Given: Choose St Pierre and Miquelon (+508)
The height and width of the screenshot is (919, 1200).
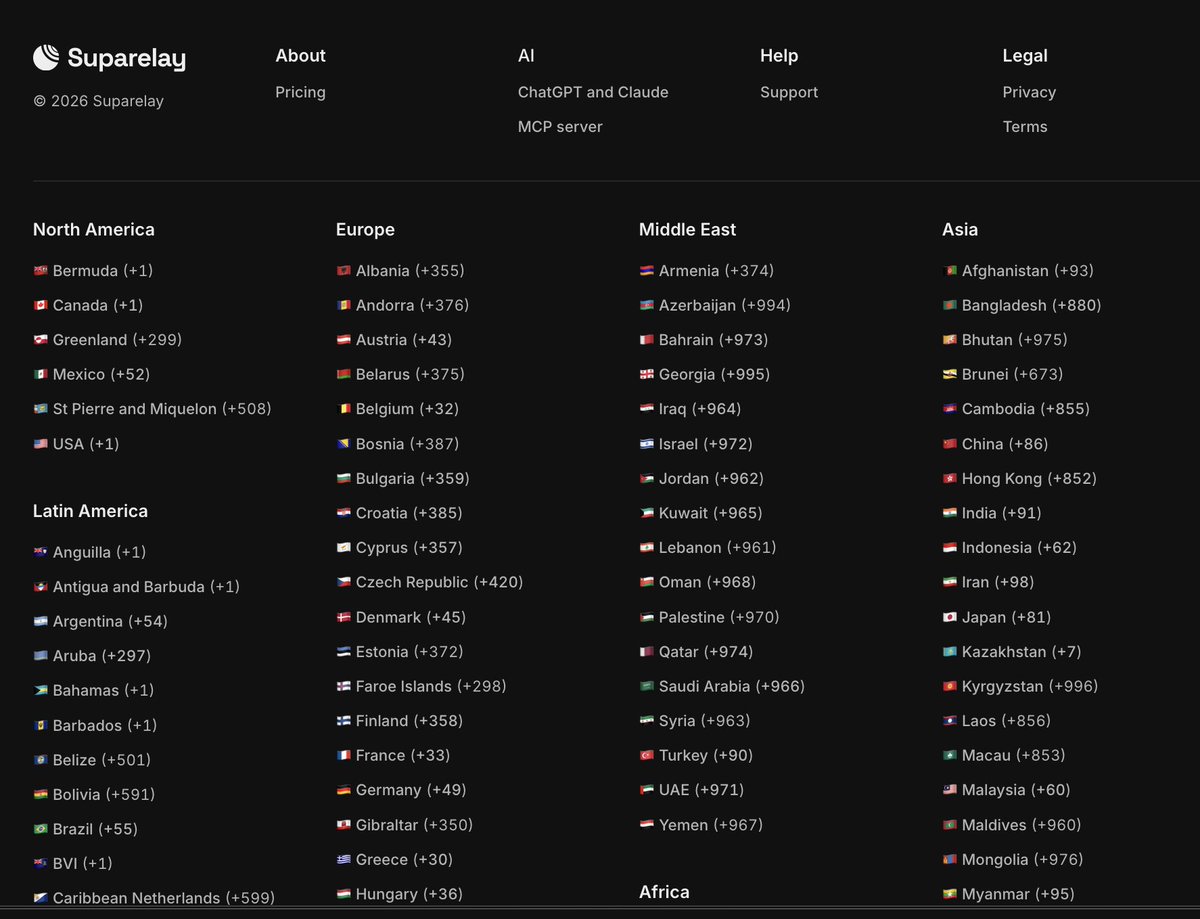Looking at the screenshot, I should point(152,409).
